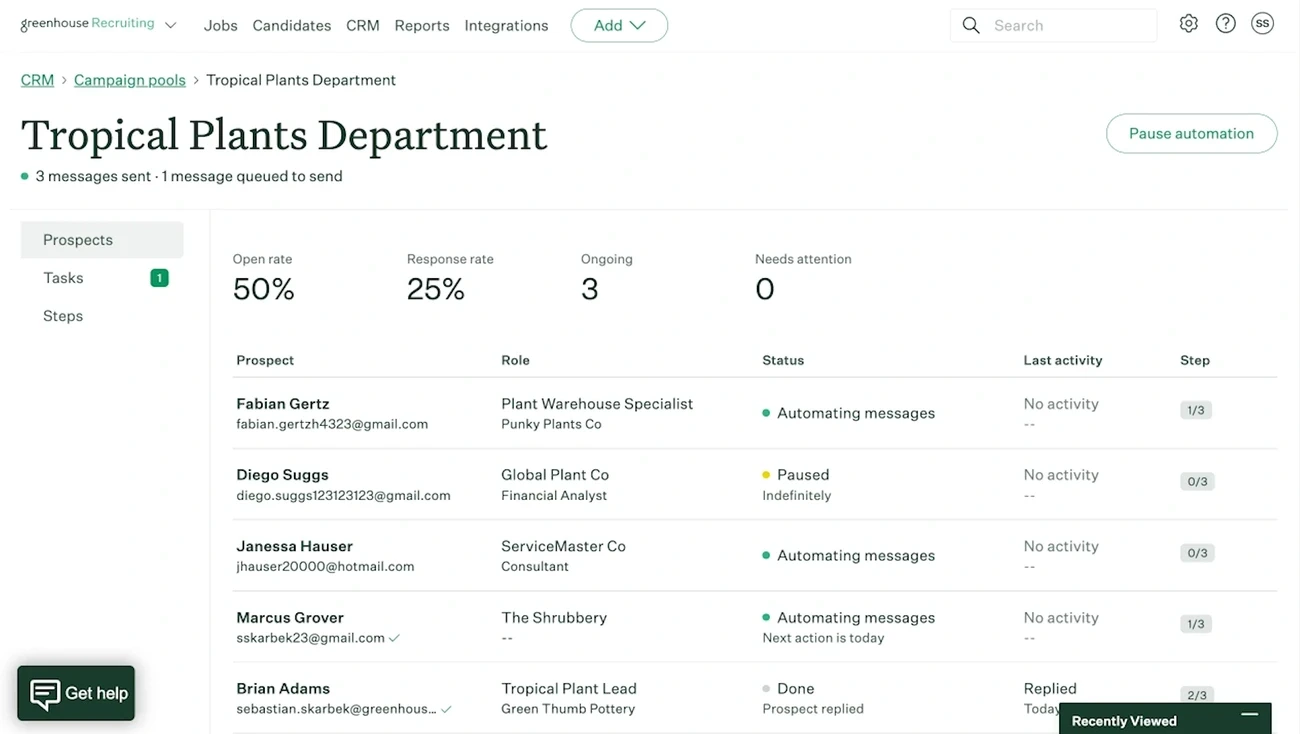The height and width of the screenshot is (734, 1300).
Task: Go to the Reports menu
Action: pos(421,26)
